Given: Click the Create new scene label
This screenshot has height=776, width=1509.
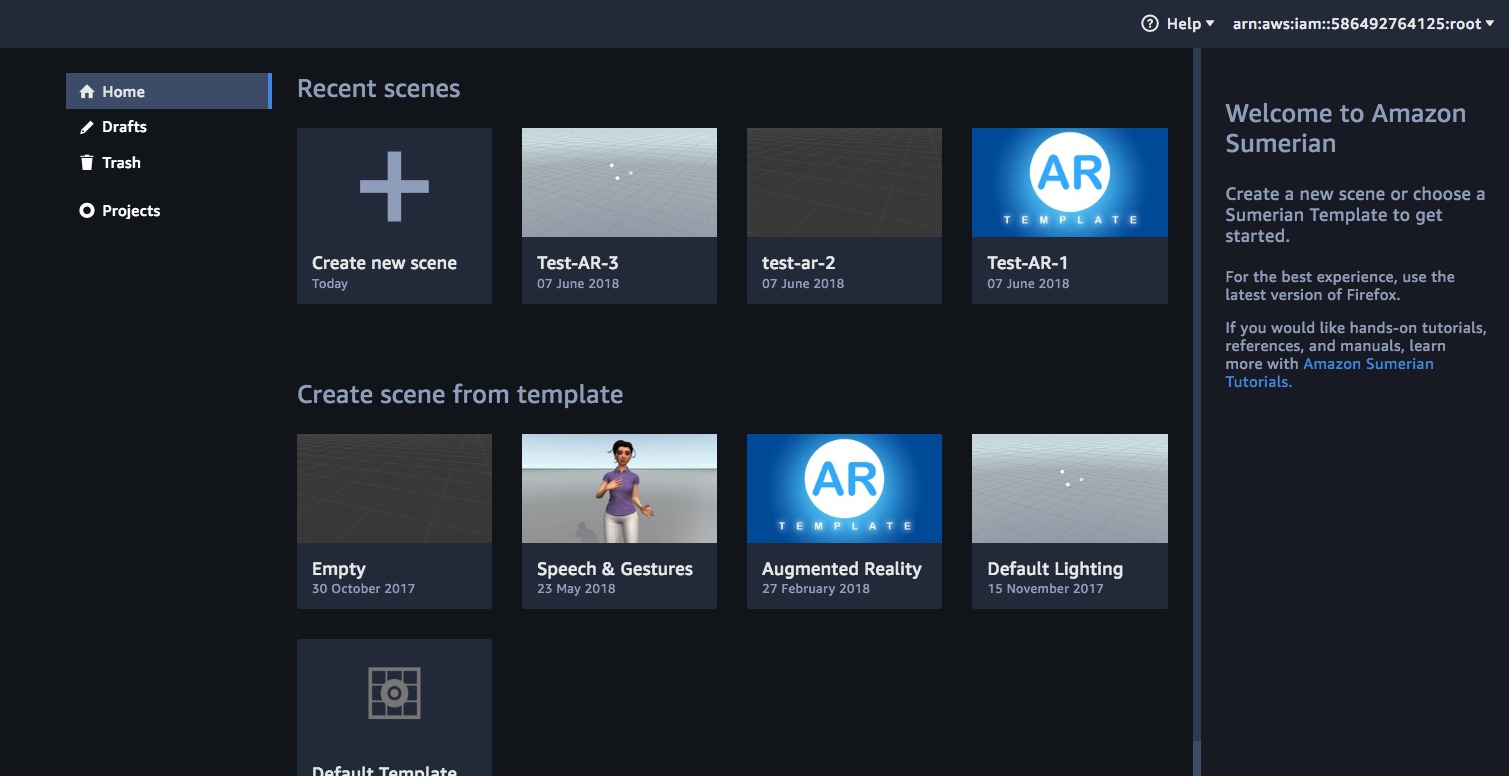Looking at the screenshot, I should pos(384,263).
